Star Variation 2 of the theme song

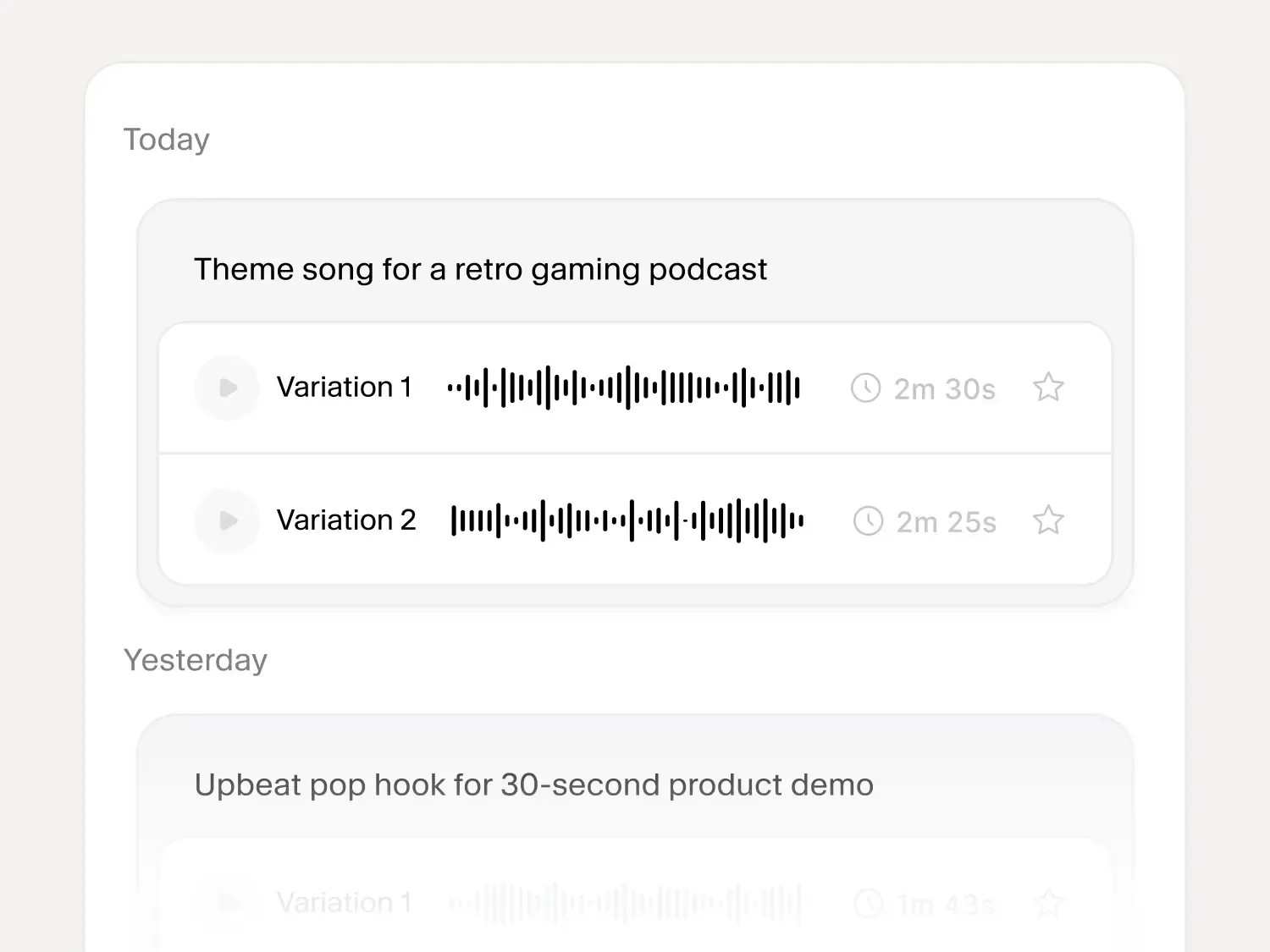(1048, 520)
